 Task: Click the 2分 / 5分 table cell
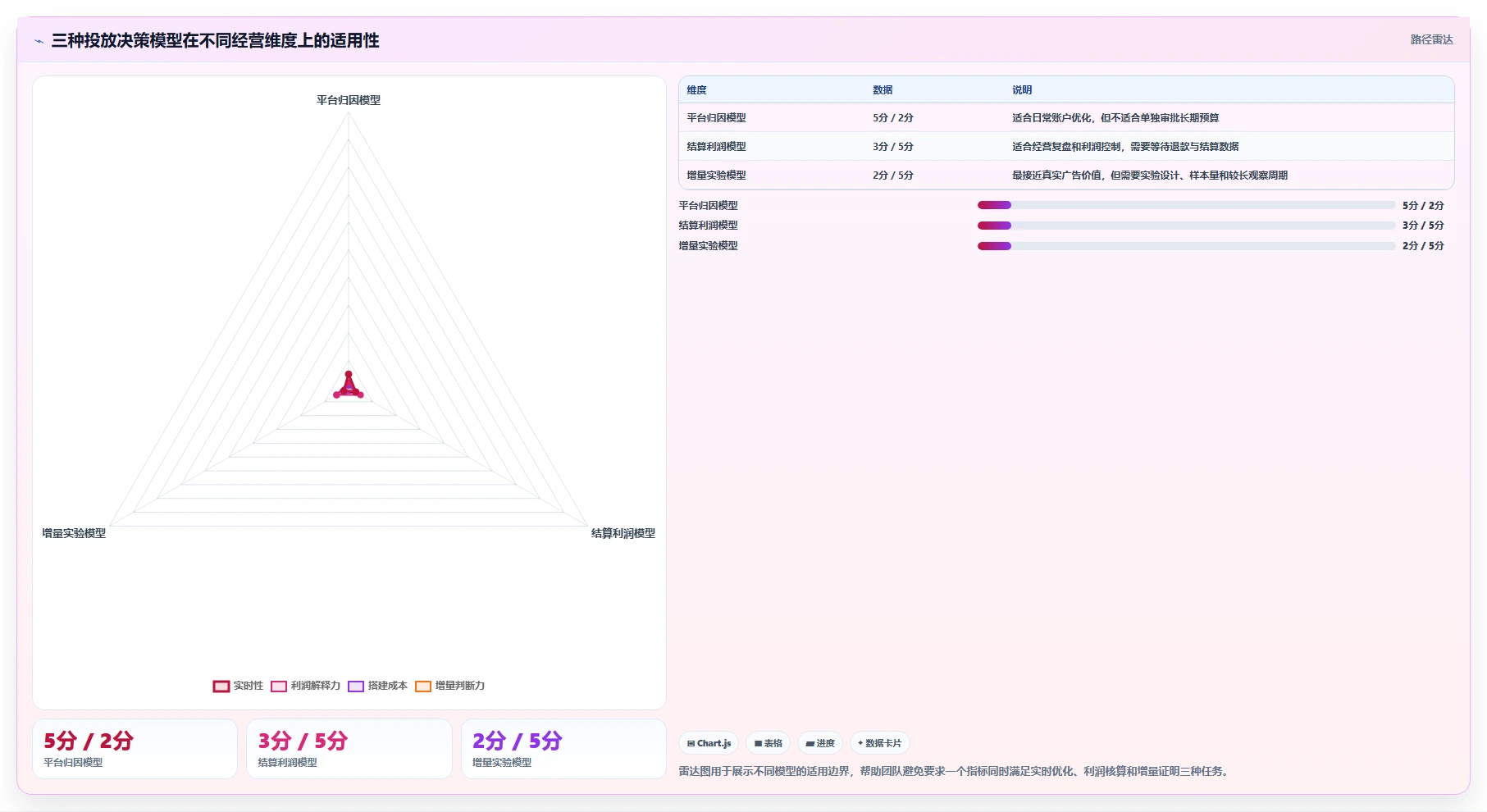pos(893,176)
